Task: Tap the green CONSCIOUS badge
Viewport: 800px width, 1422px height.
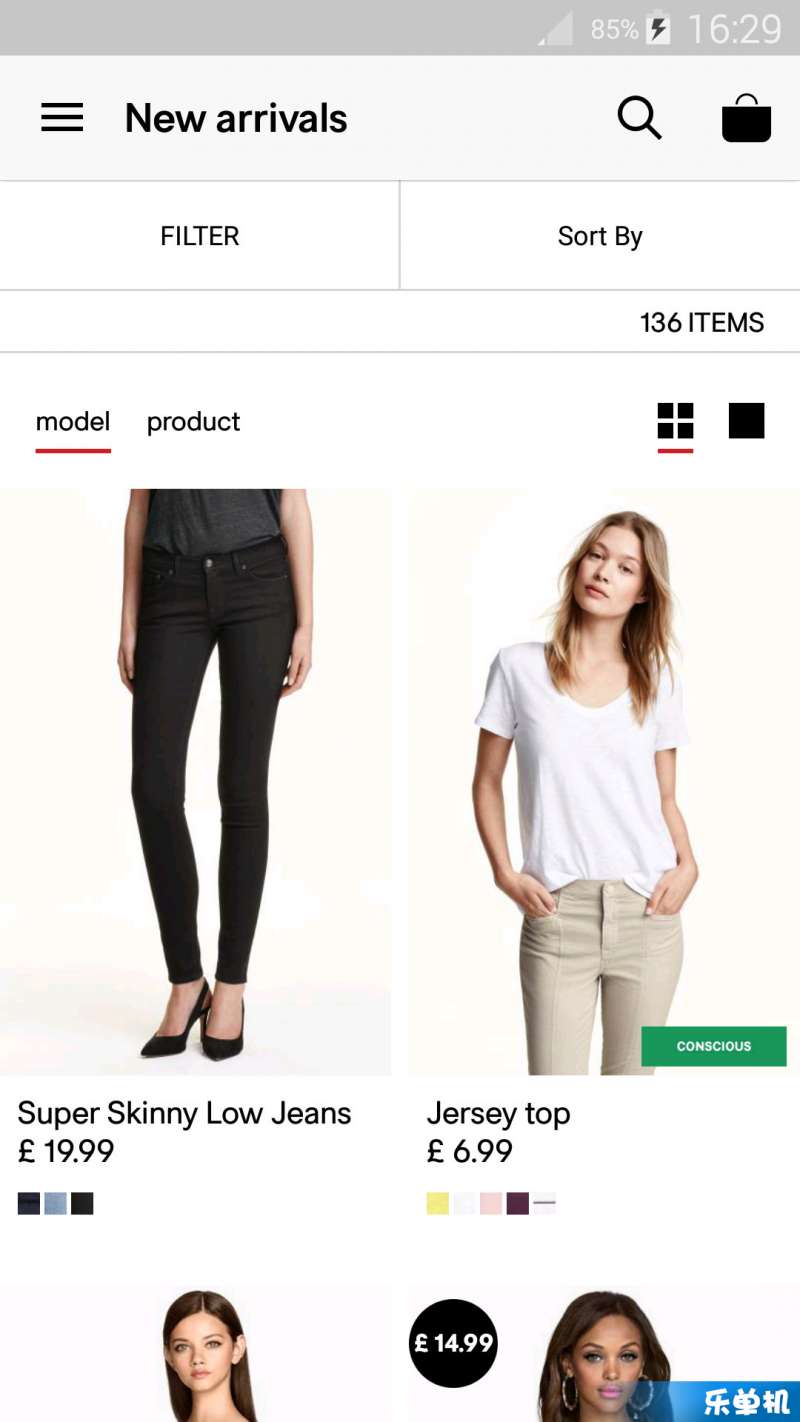Action: 714,1046
